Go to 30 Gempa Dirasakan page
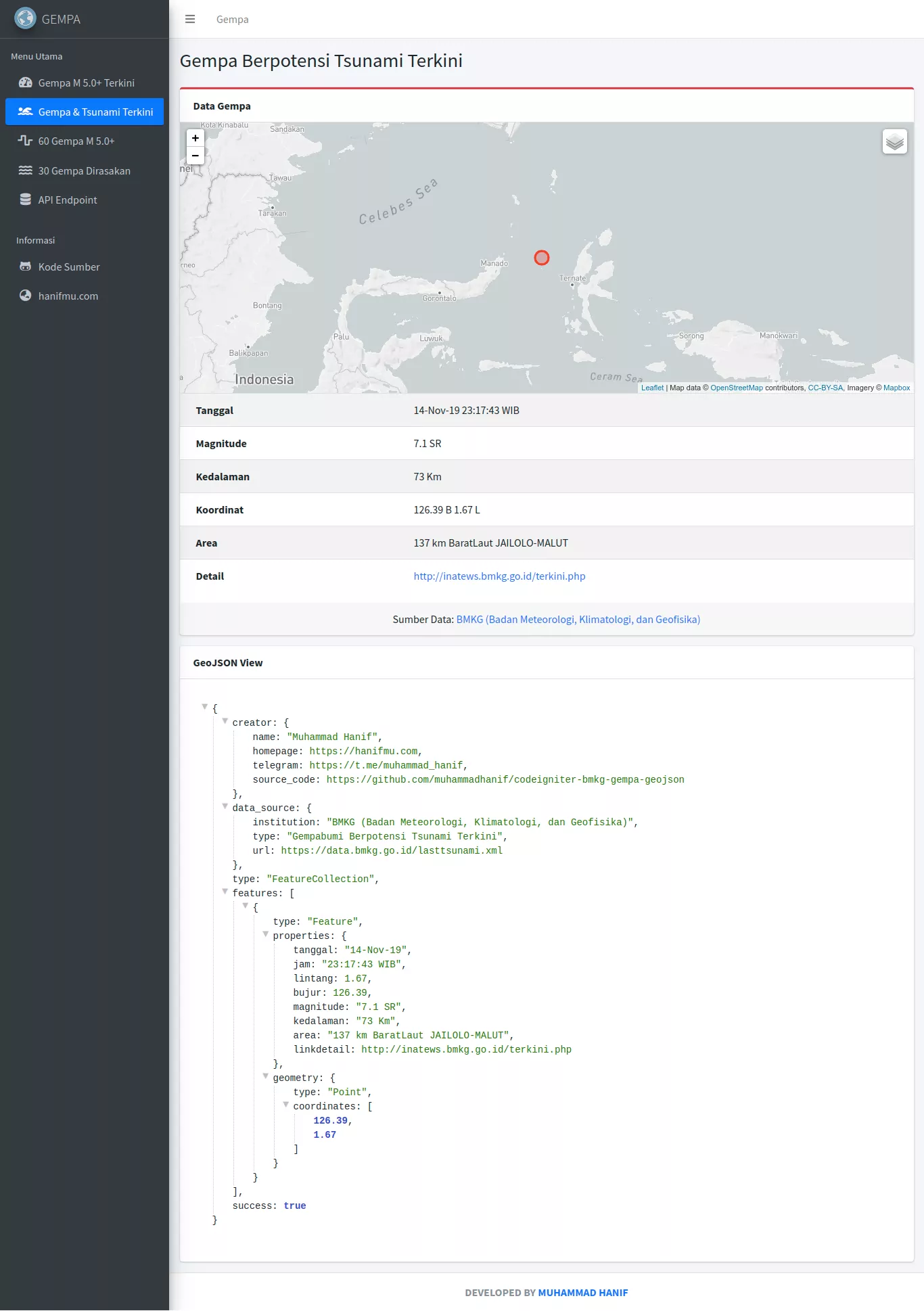This screenshot has height=1311, width=924. [85, 170]
